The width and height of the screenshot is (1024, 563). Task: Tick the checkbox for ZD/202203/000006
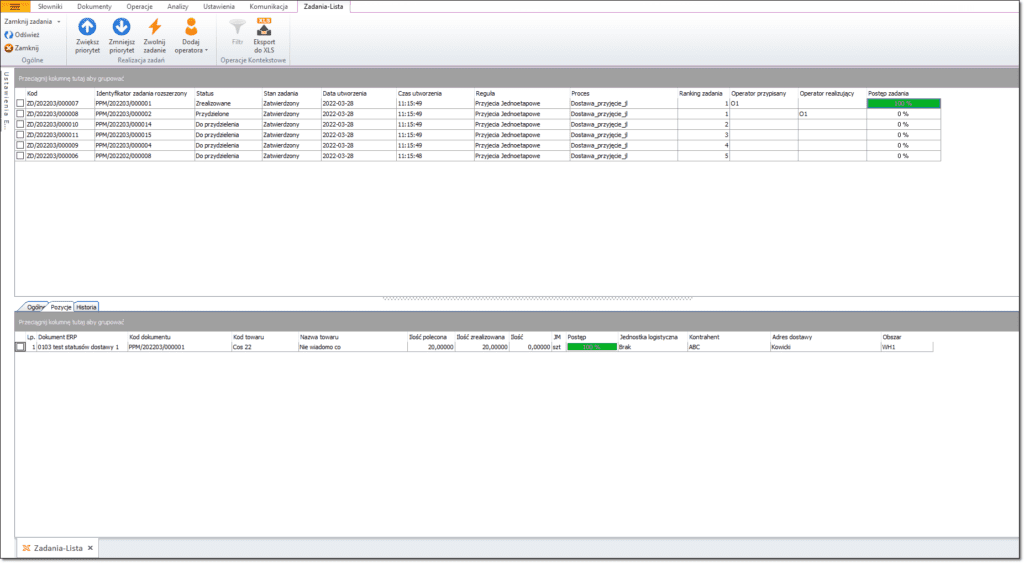click(20, 155)
